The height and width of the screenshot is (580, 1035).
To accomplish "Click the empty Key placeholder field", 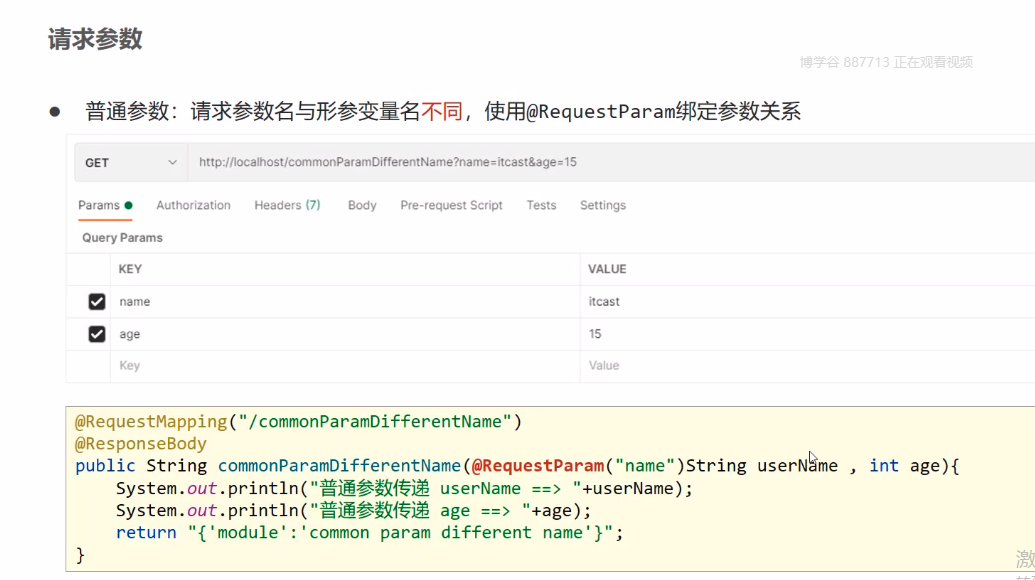I will point(340,366).
